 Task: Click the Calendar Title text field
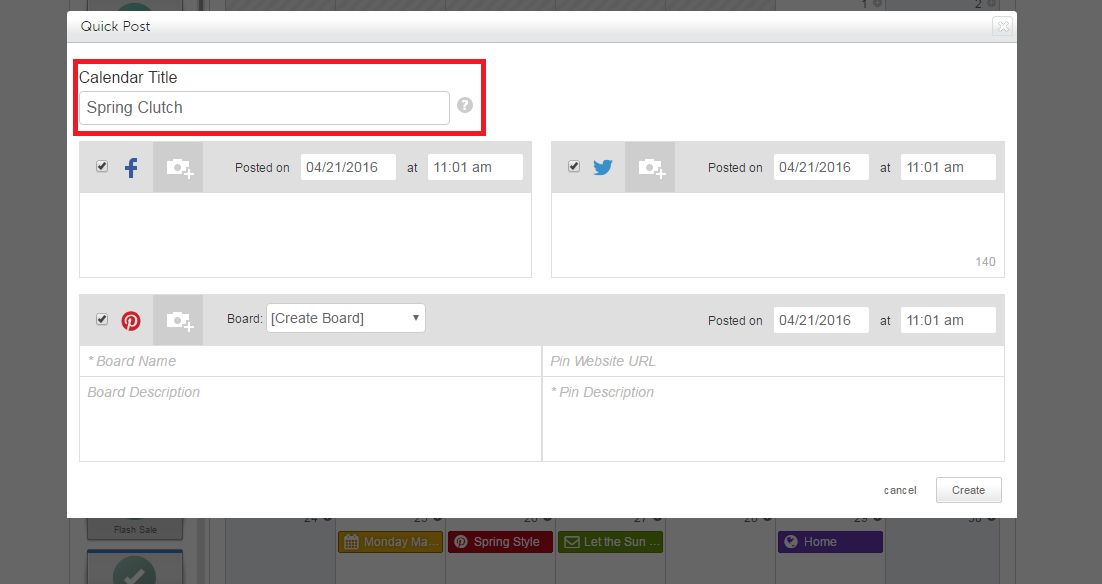tap(264, 108)
